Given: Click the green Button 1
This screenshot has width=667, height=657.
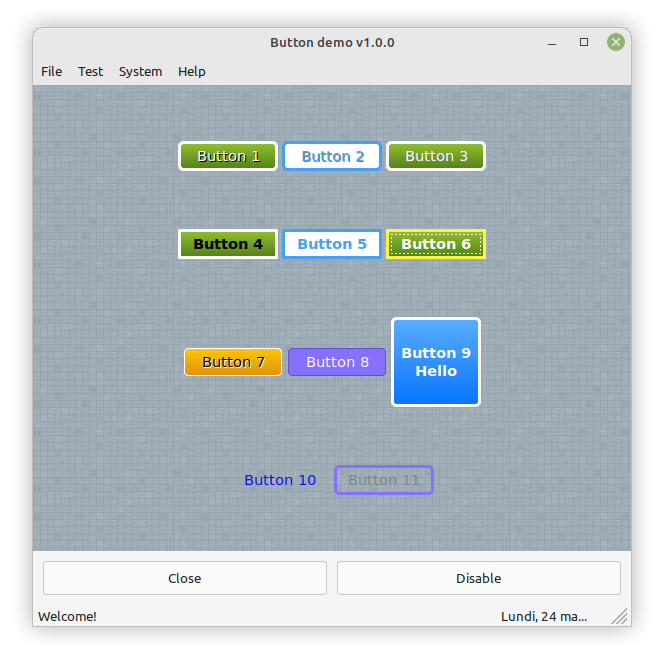Looking at the screenshot, I should [228, 156].
